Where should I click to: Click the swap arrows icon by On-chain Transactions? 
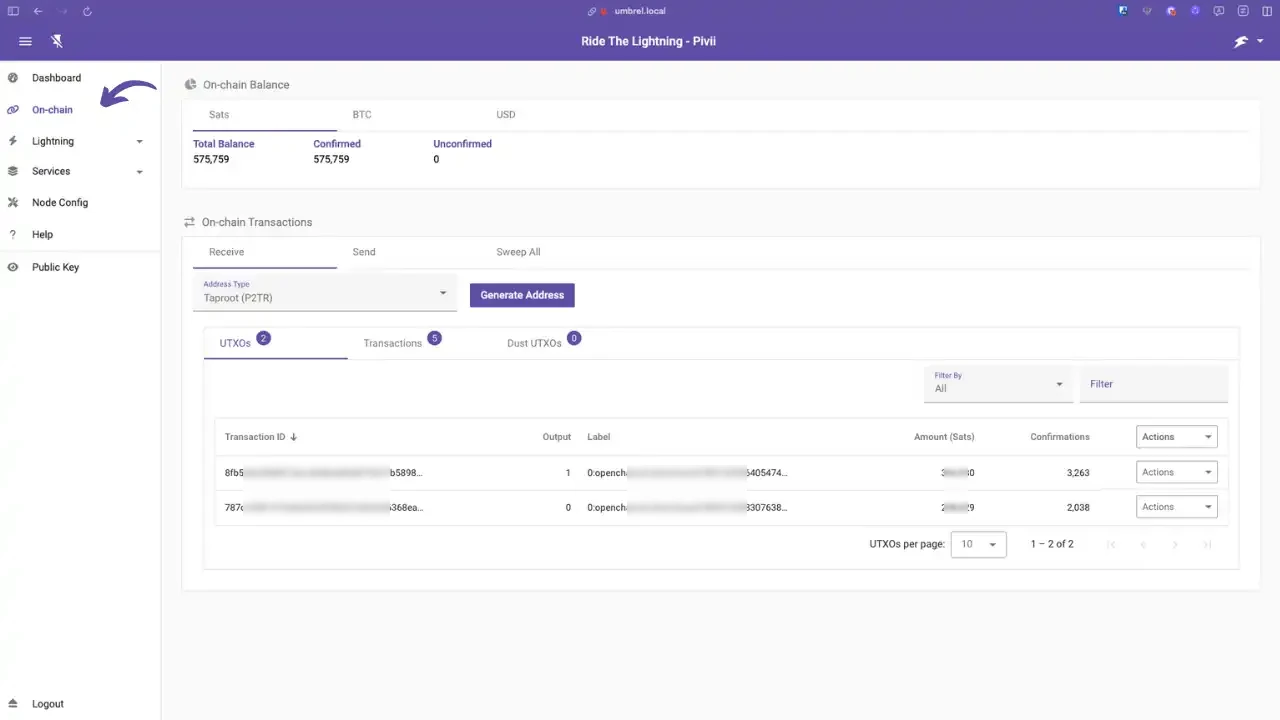[190, 222]
